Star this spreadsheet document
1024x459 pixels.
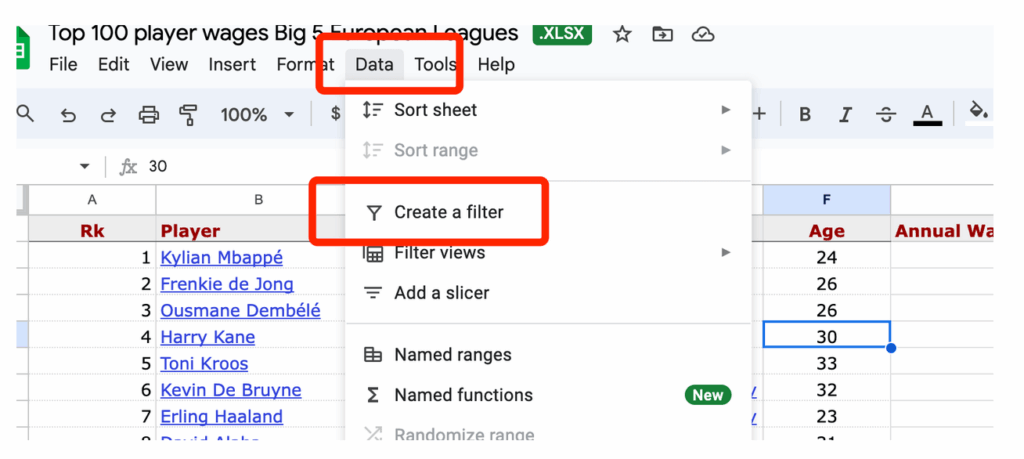coord(622,34)
